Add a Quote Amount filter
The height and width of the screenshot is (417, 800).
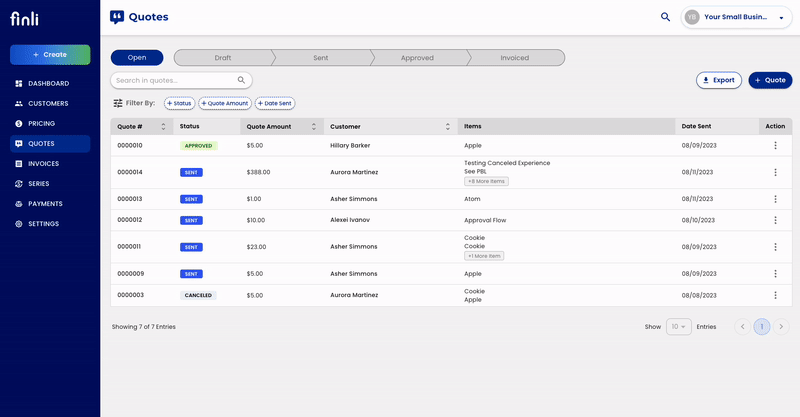coord(225,103)
